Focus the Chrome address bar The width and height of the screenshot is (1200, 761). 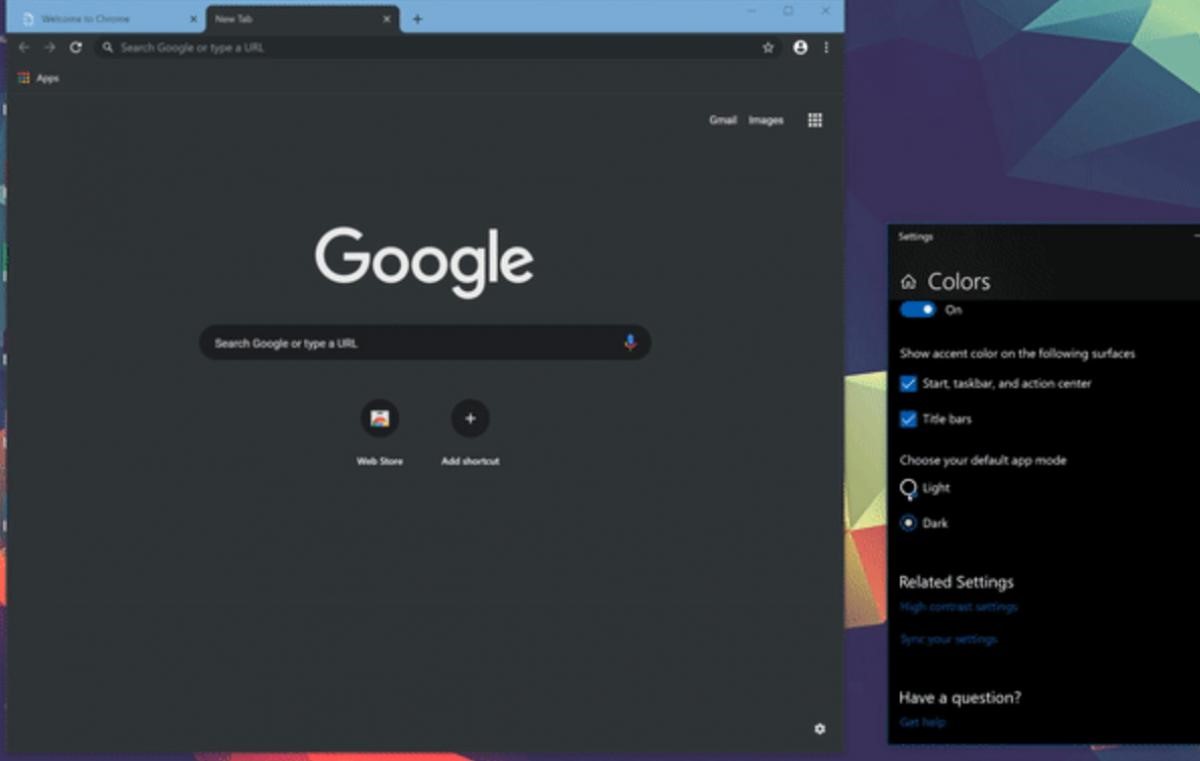[438, 47]
